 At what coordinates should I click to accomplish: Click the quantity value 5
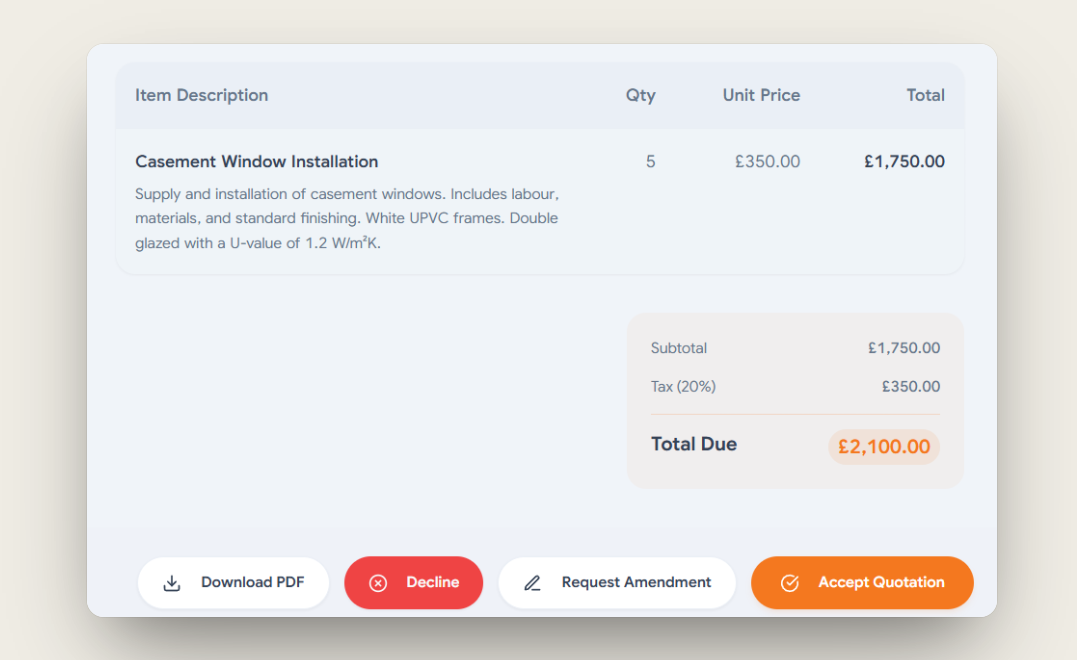point(650,161)
